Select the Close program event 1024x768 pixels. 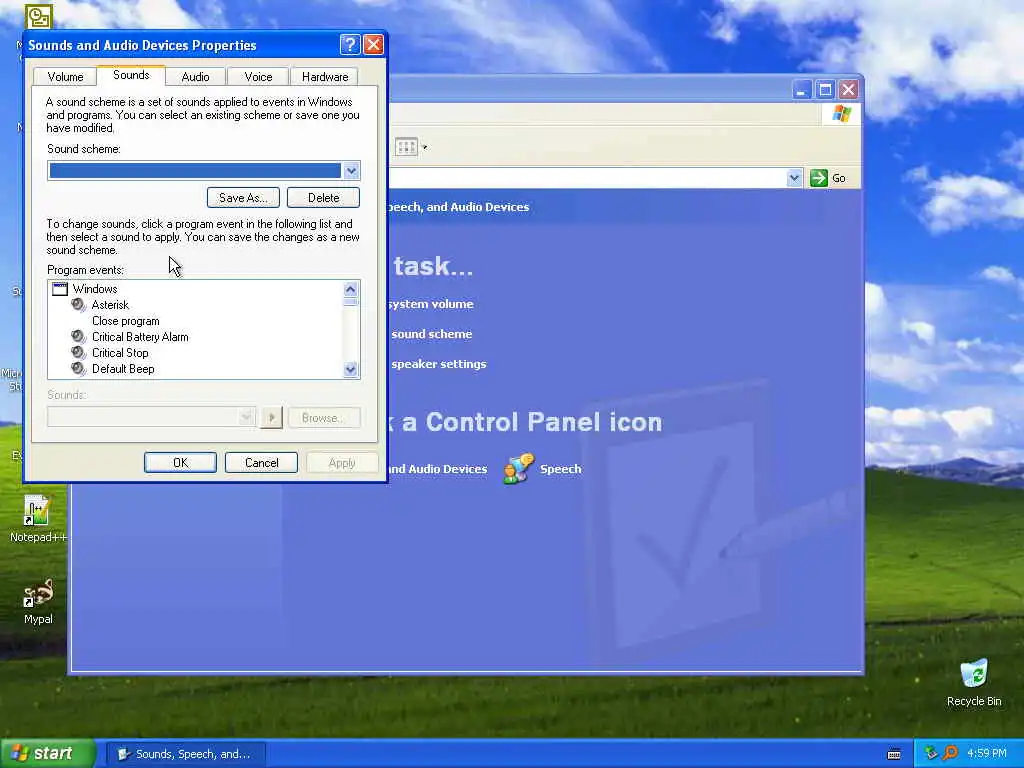pos(125,321)
